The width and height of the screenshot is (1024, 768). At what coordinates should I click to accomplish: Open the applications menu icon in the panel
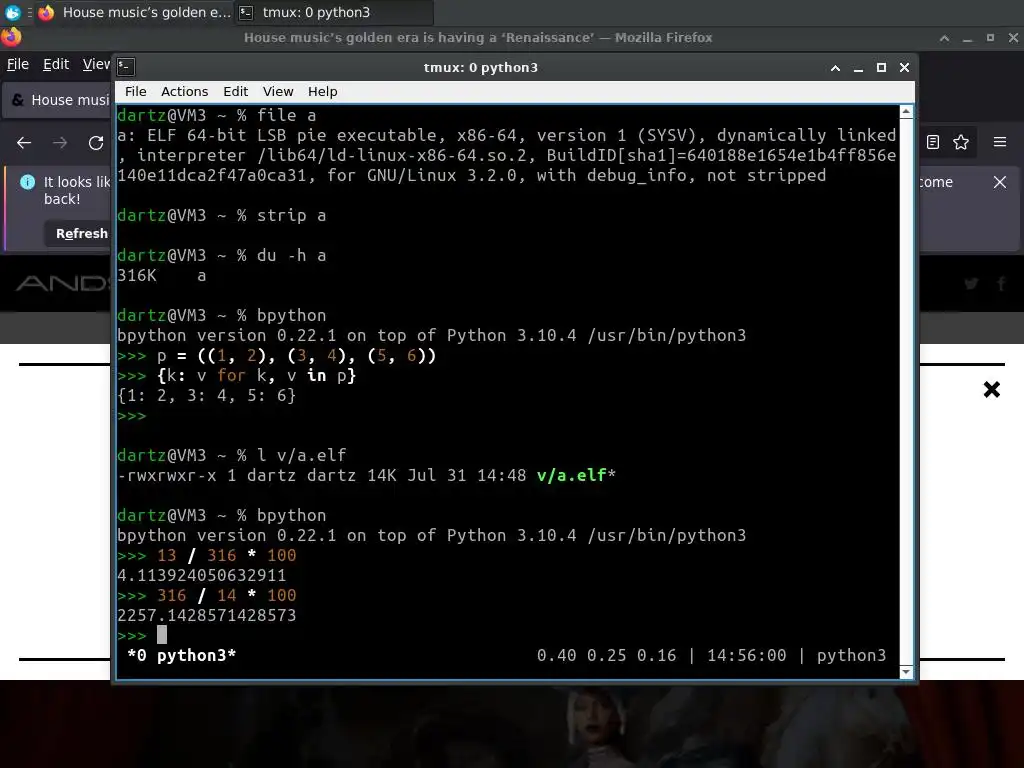(x=12, y=12)
